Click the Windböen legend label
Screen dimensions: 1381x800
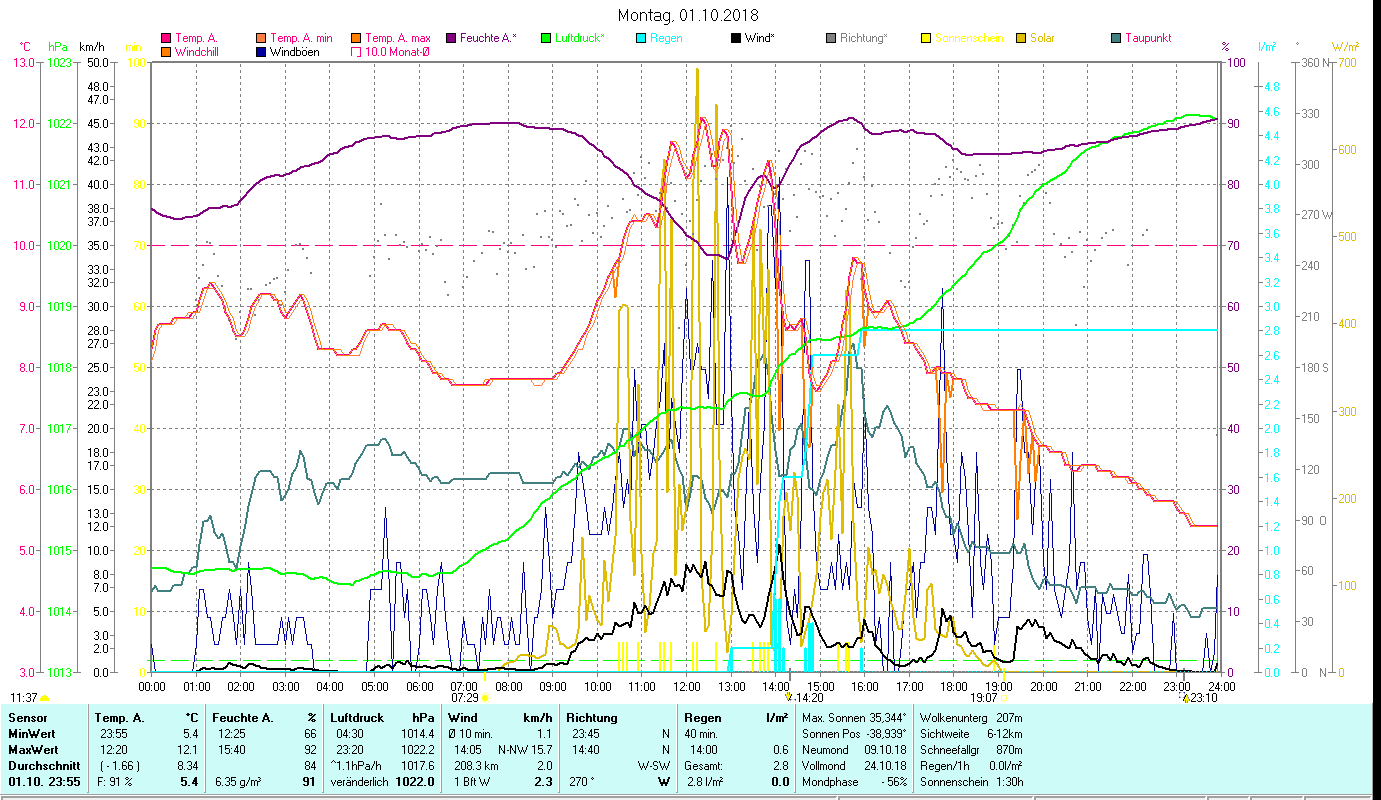pyautogui.click(x=294, y=51)
